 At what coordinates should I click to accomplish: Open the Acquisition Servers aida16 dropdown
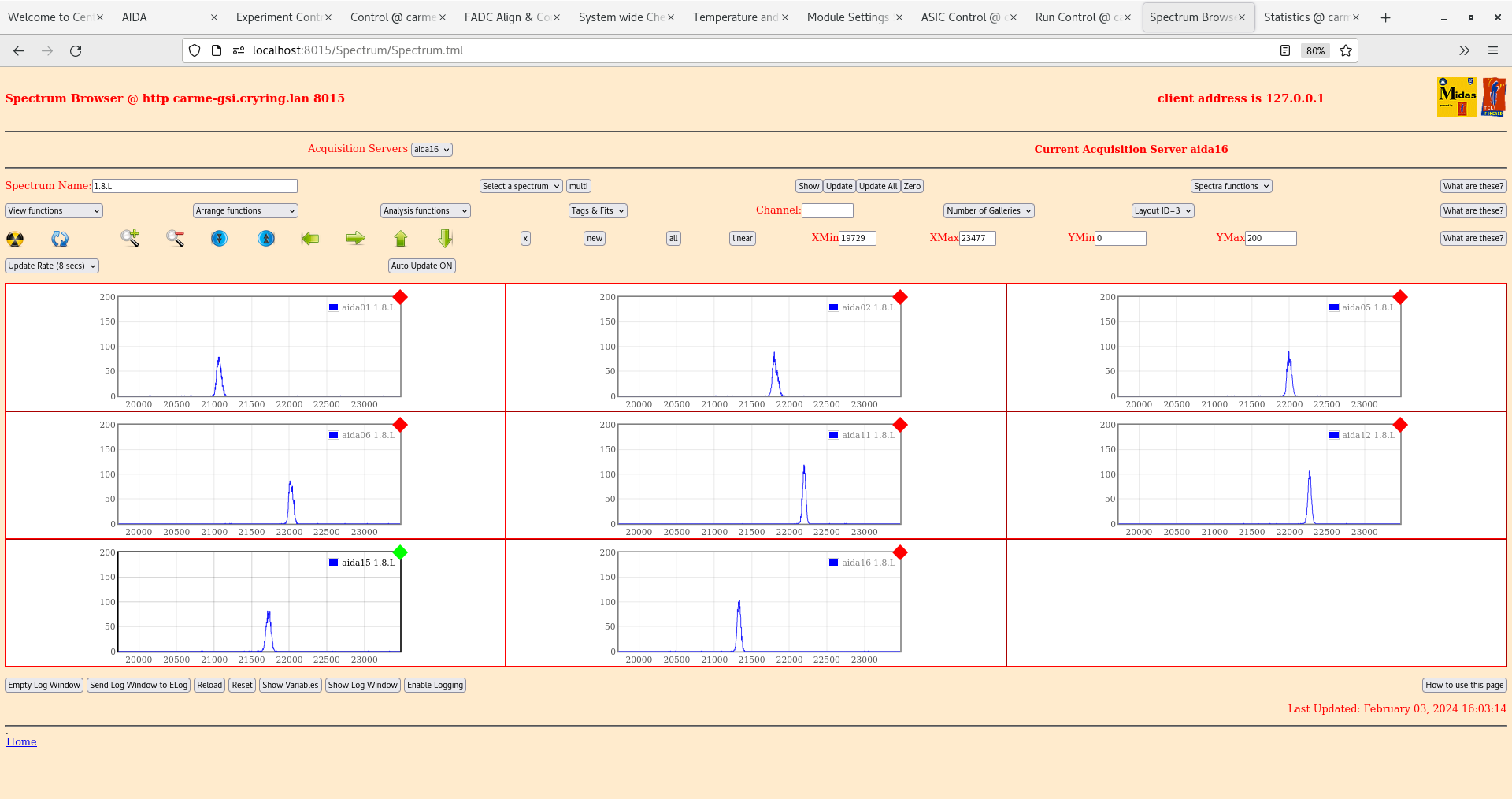click(x=432, y=150)
